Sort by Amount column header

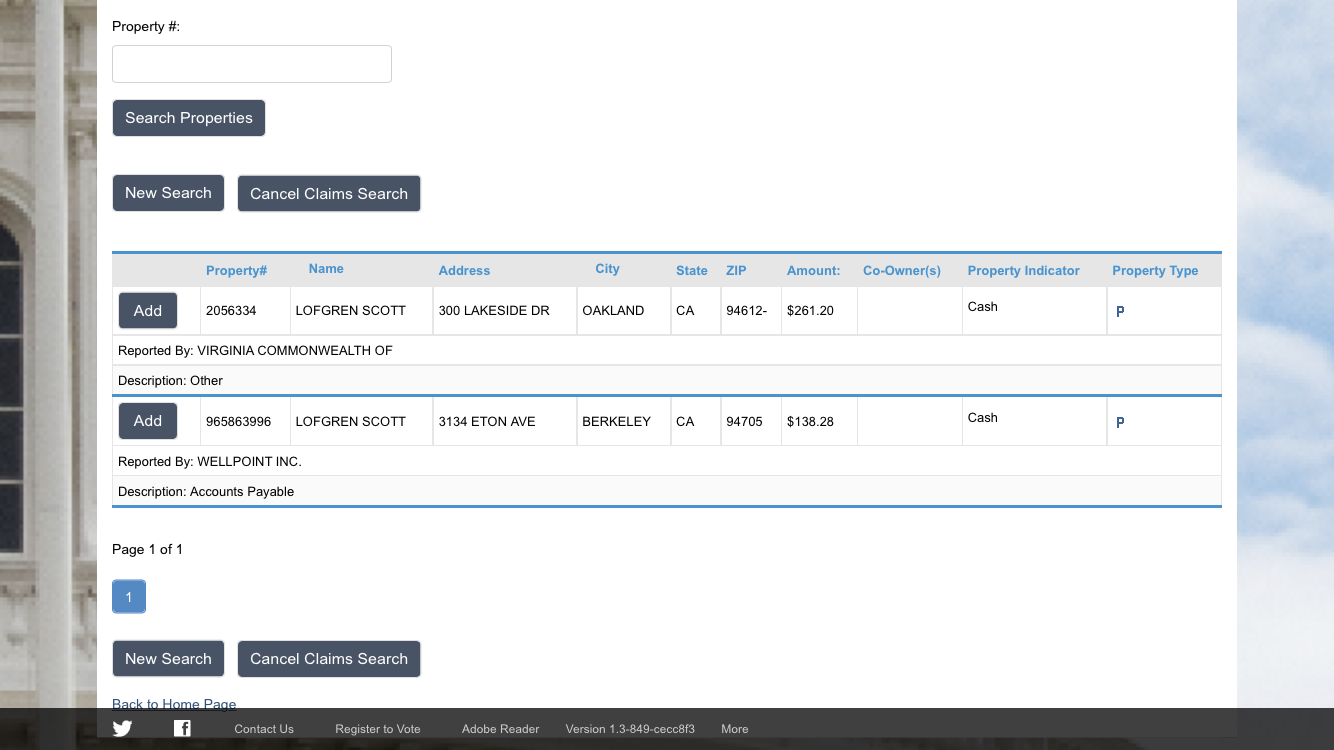(x=813, y=271)
